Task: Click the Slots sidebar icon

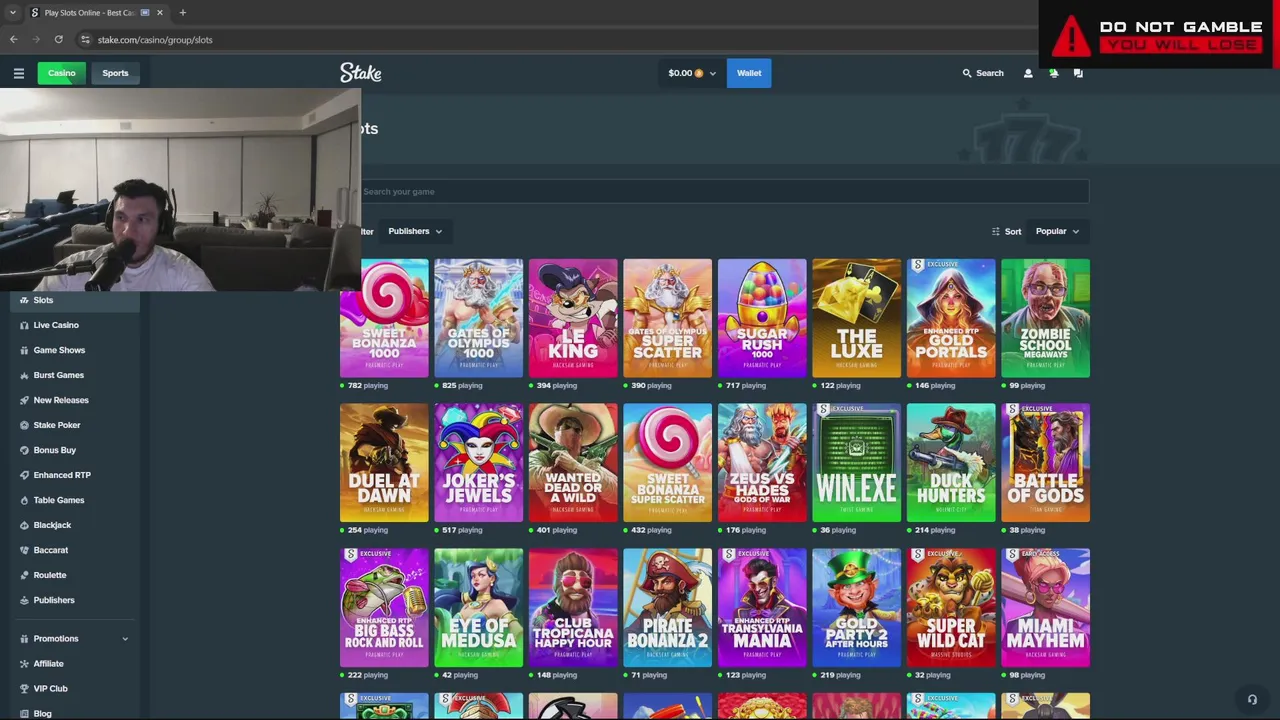Action: [x=24, y=300]
